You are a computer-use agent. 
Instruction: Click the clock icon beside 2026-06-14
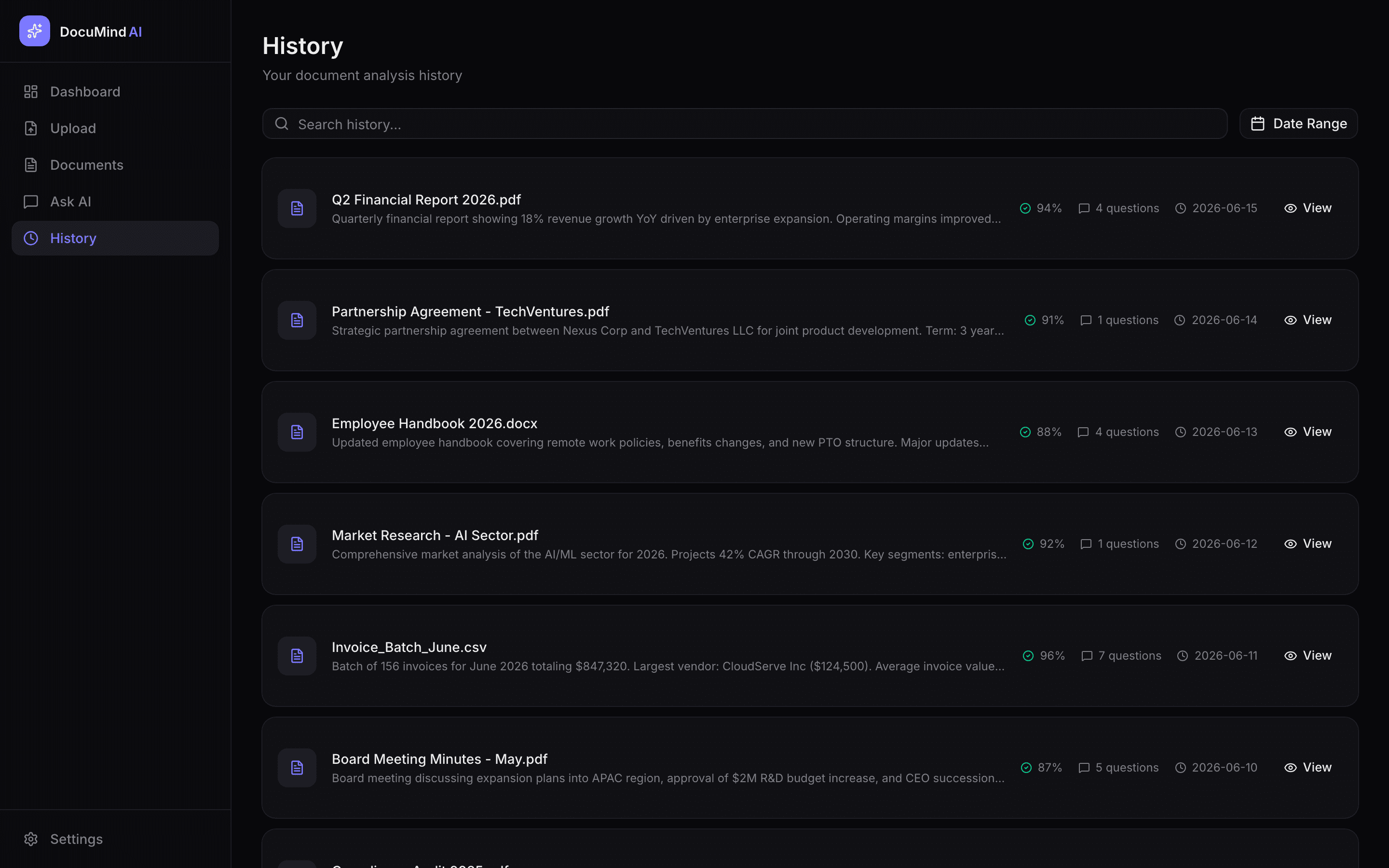(x=1180, y=320)
